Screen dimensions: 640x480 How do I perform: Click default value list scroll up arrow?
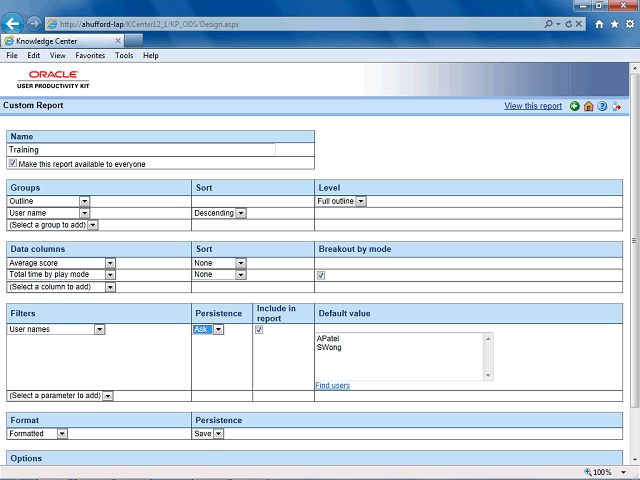pos(488,338)
